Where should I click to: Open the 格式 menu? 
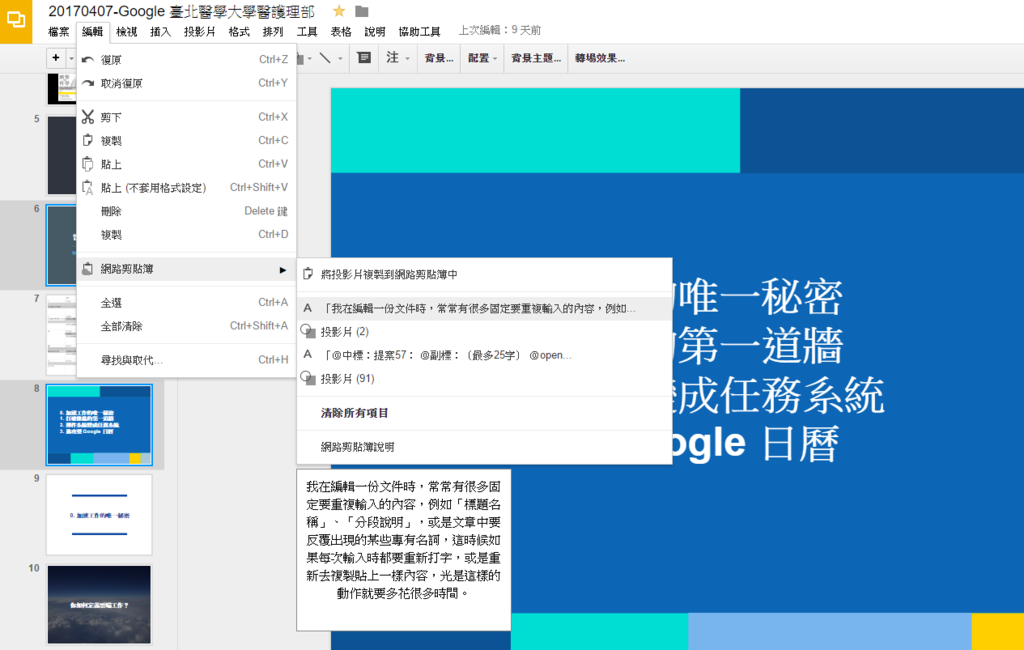(239, 31)
